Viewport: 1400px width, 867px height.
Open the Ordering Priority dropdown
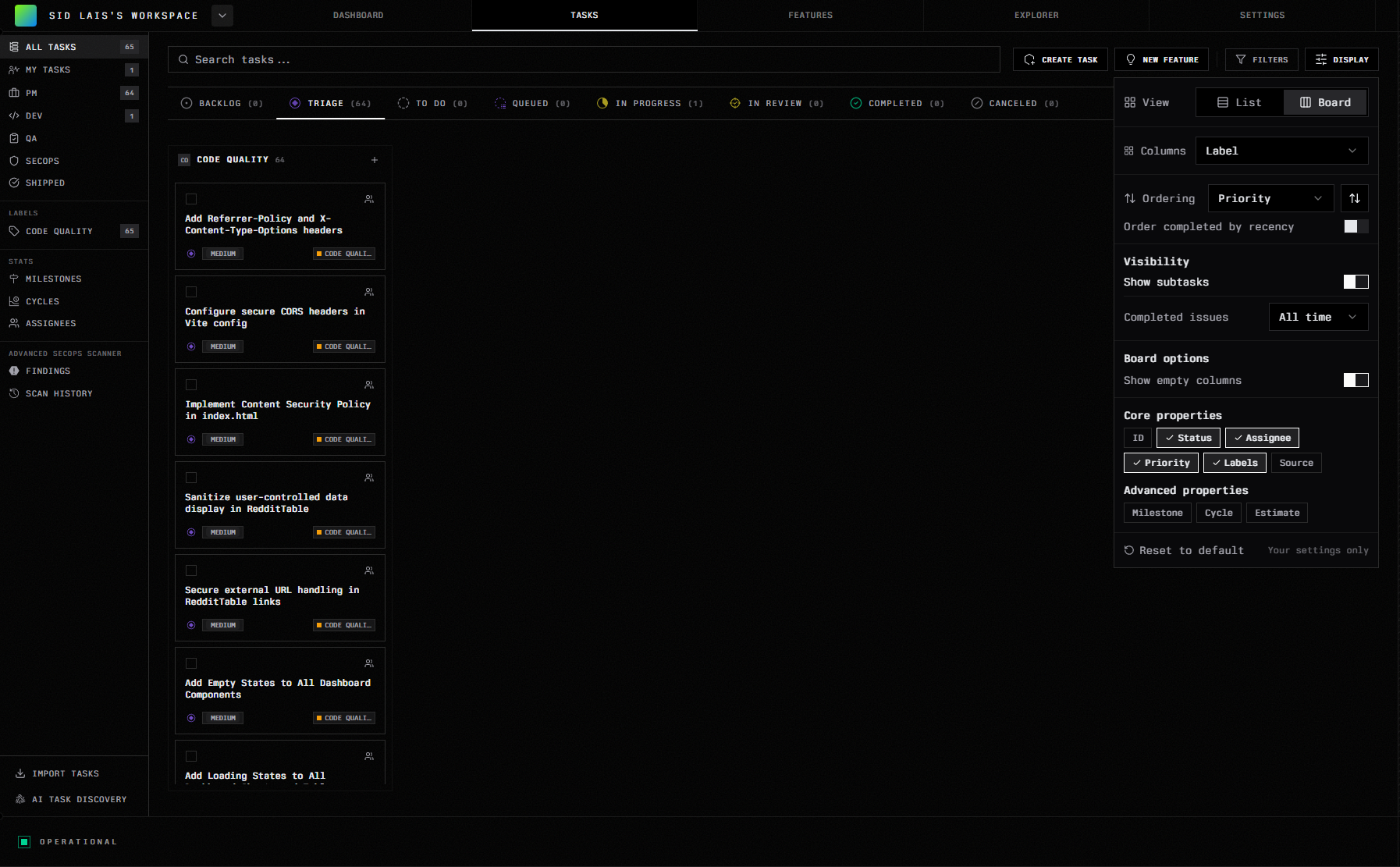1270,198
